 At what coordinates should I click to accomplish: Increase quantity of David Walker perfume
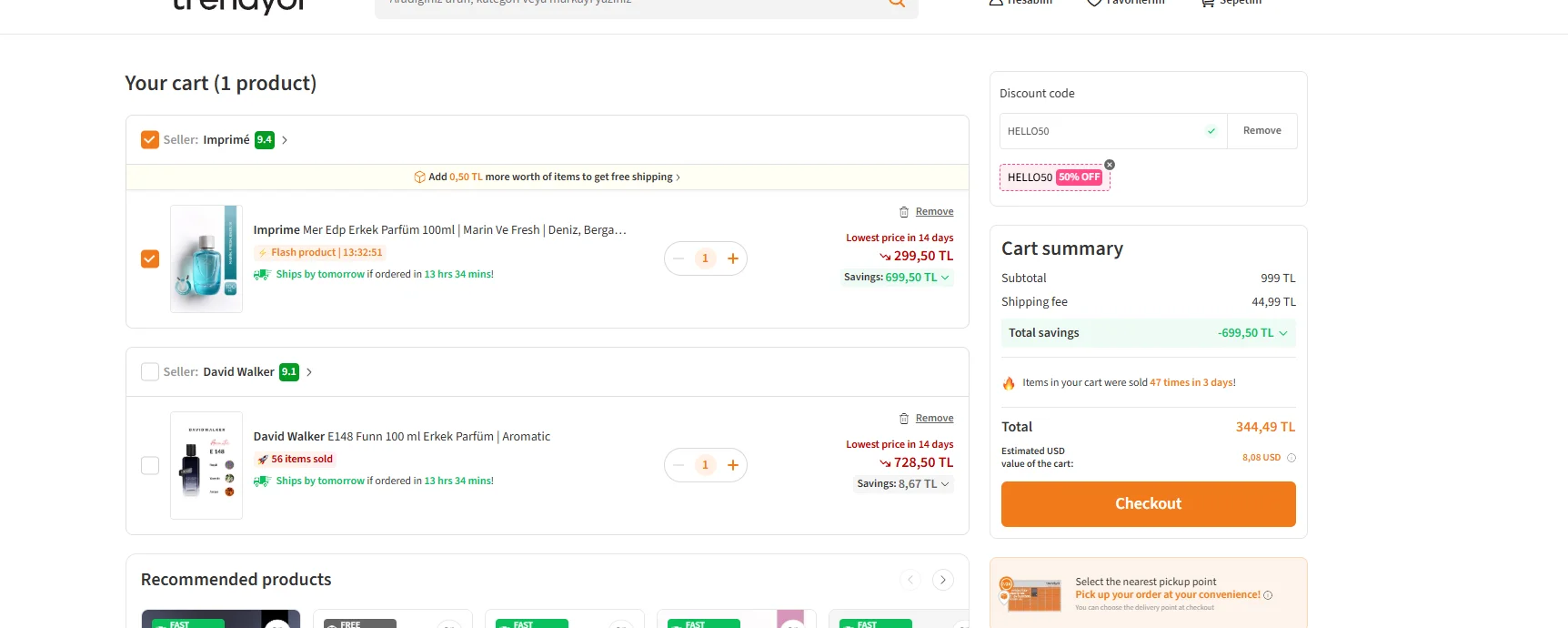(733, 465)
